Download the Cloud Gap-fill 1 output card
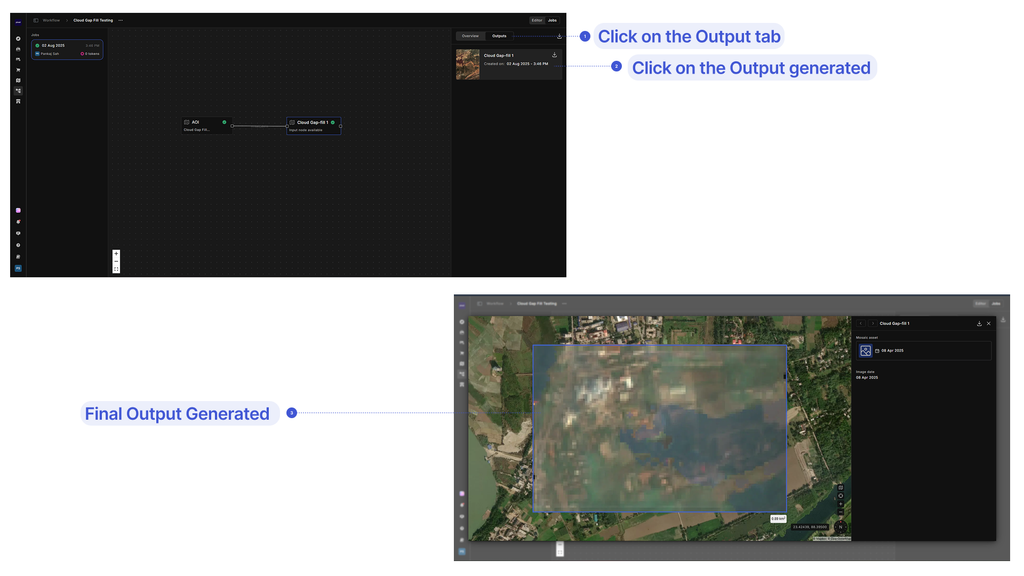1024x576 pixels. [554, 55]
